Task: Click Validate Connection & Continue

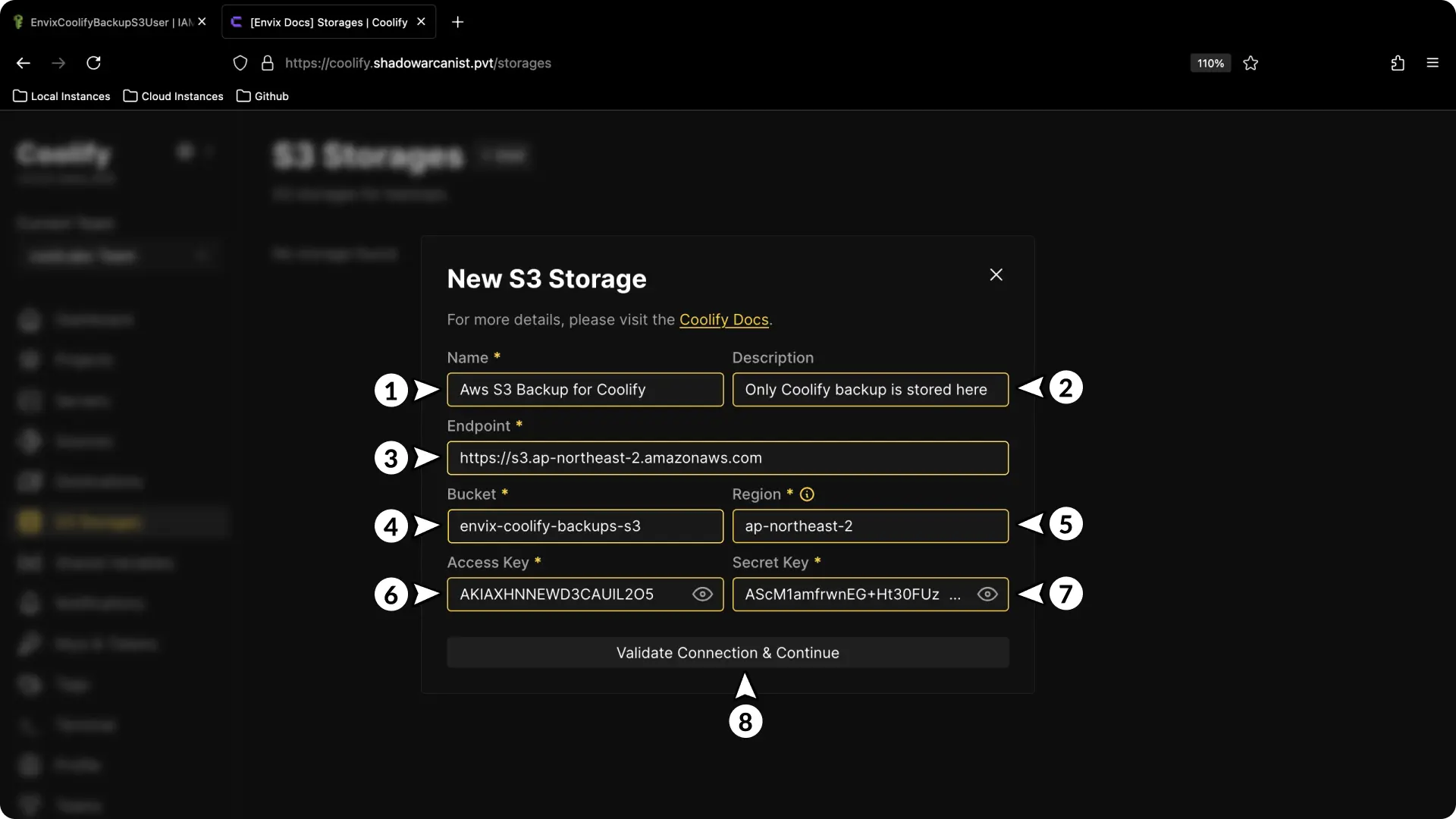Action: point(727,652)
